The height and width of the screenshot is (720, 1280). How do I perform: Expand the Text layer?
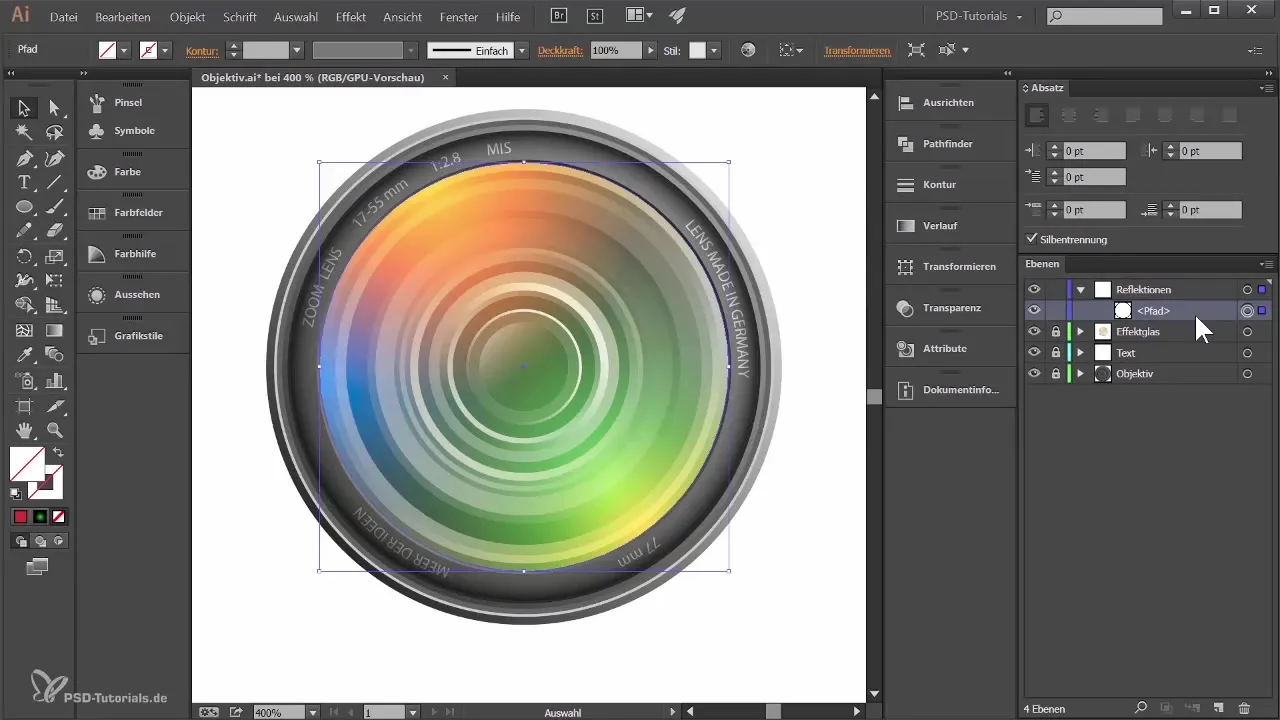pos(1080,353)
